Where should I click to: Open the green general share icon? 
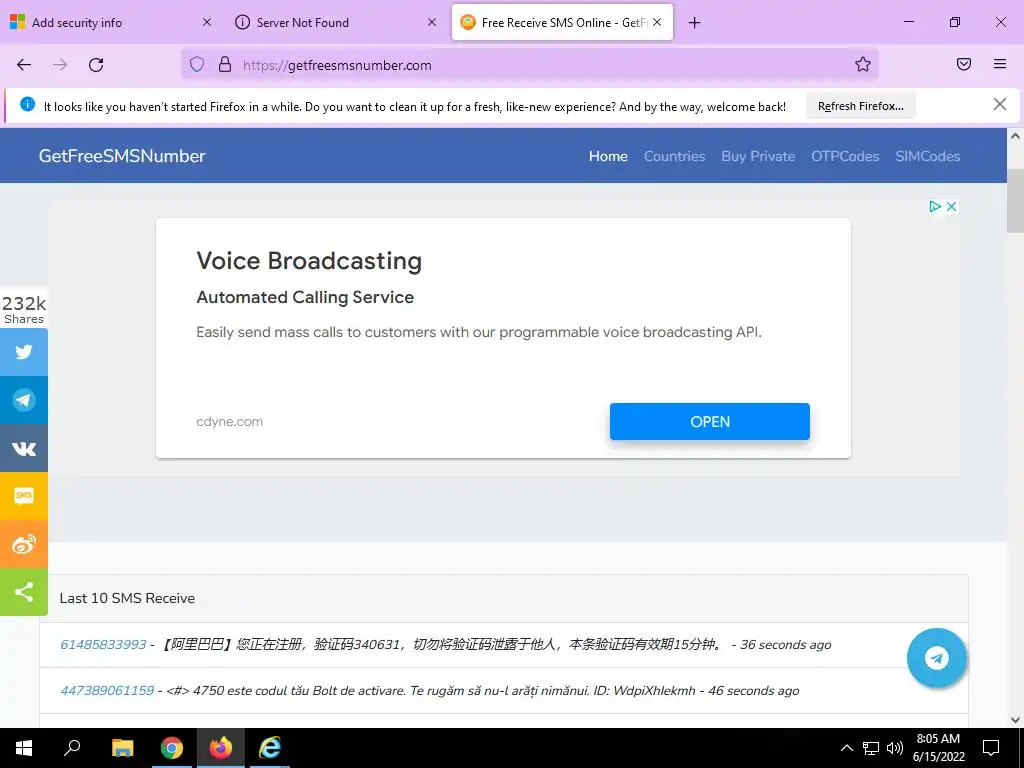(24, 592)
